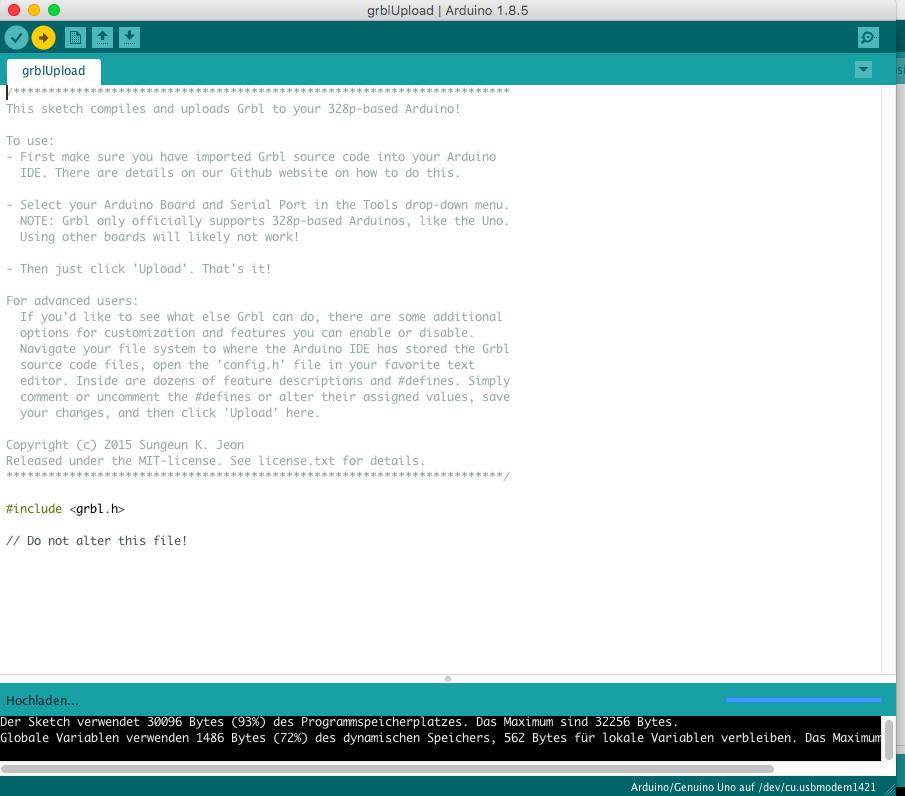Click console line 'Globale Variablen verwenden 1486 Bytes'
Image resolution: width=905 pixels, height=796 pixels.
click(x=440, y=738)
